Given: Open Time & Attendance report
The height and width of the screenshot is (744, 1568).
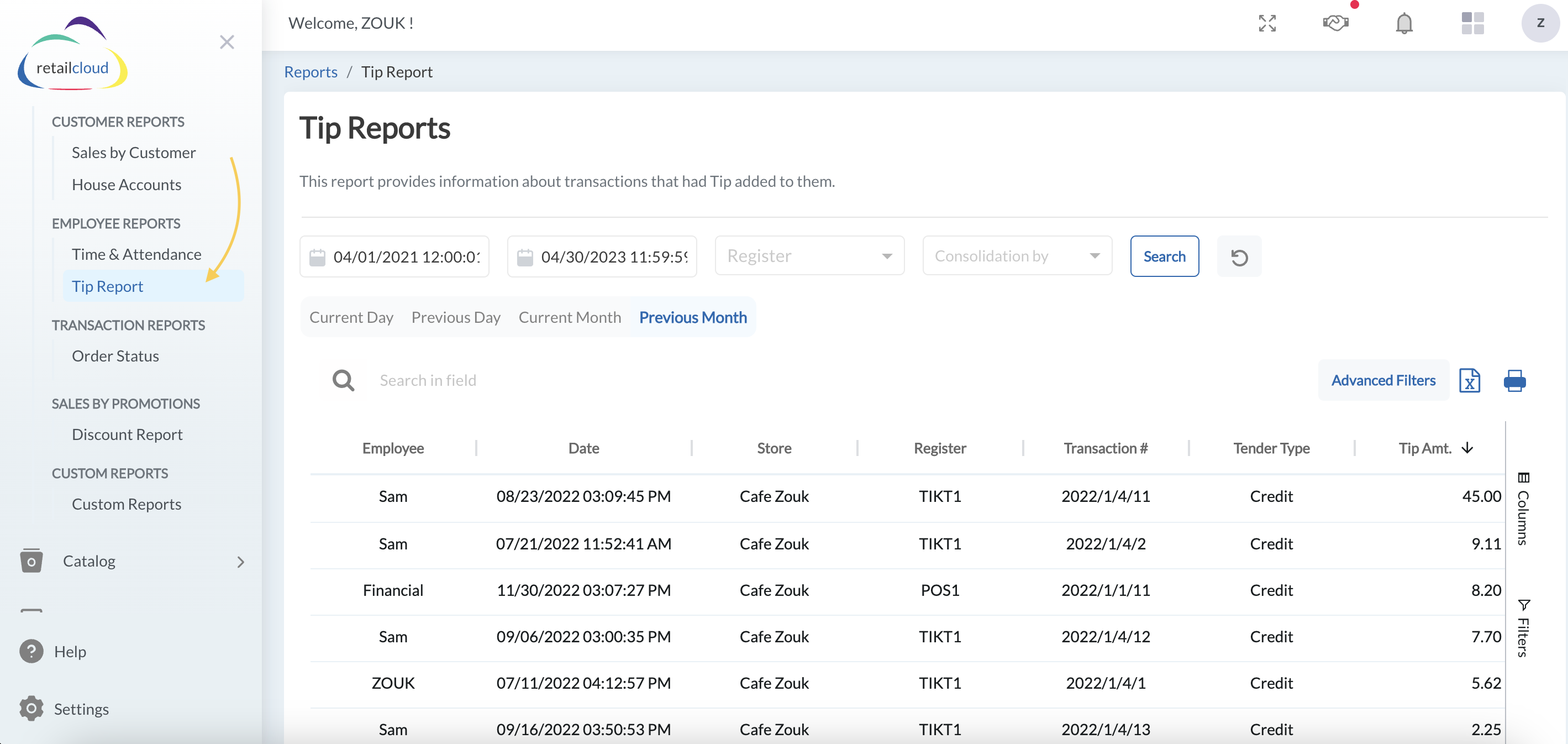Looking at the screenshot, I should (x=136, y=254).
